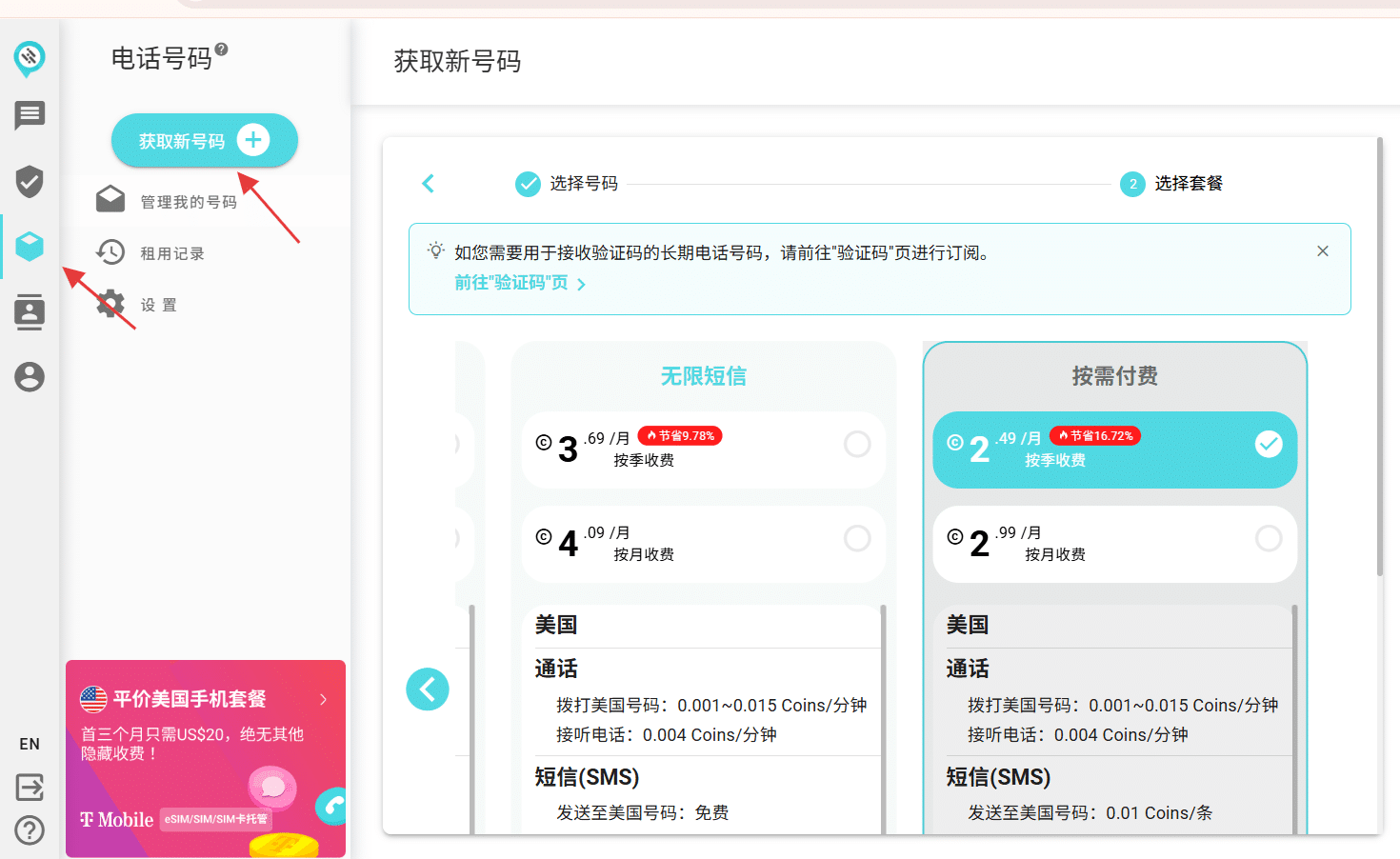Viewport: 1400px width, 859px height.
Task: Click scrollbar of 无限短信 details list
Action: 883,719
